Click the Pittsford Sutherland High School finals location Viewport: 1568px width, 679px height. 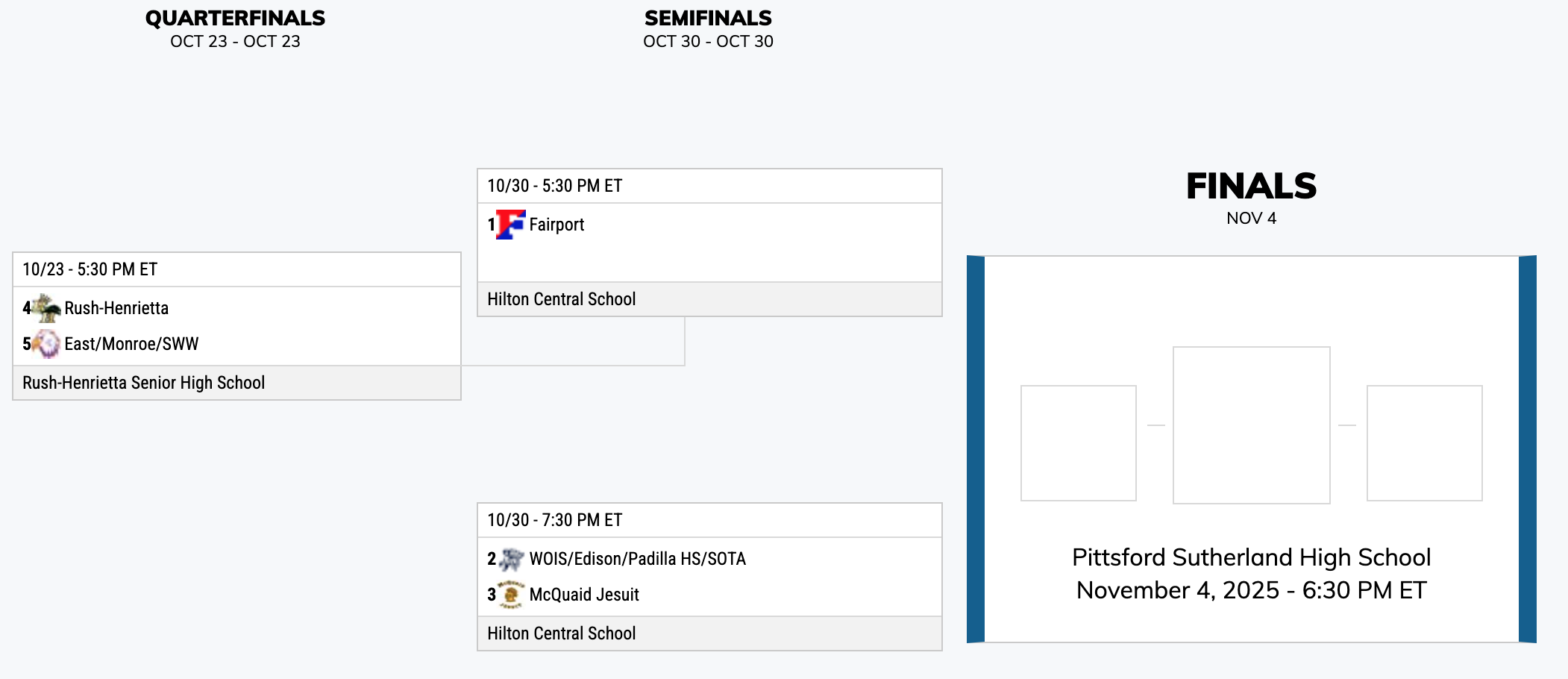click(1251, 557)
